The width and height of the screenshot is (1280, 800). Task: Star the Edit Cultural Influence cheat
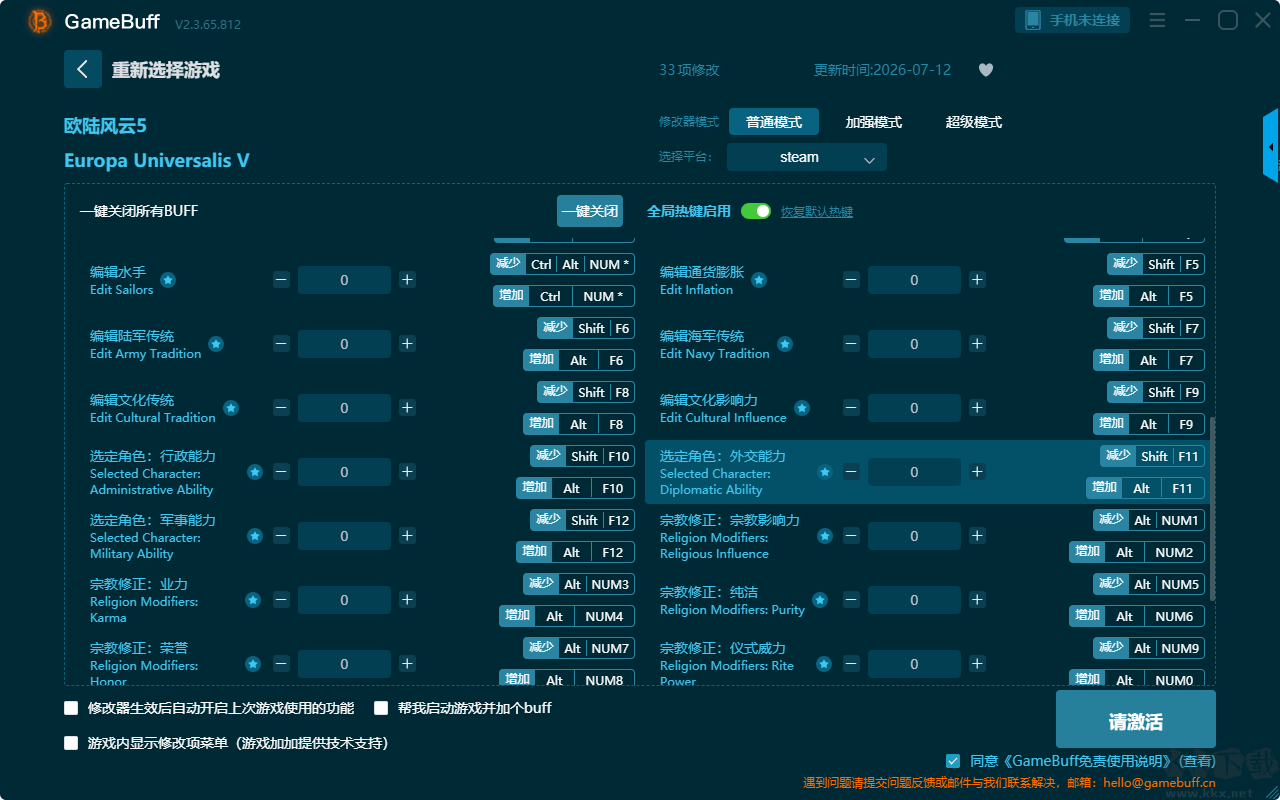(x=802, y=408)
